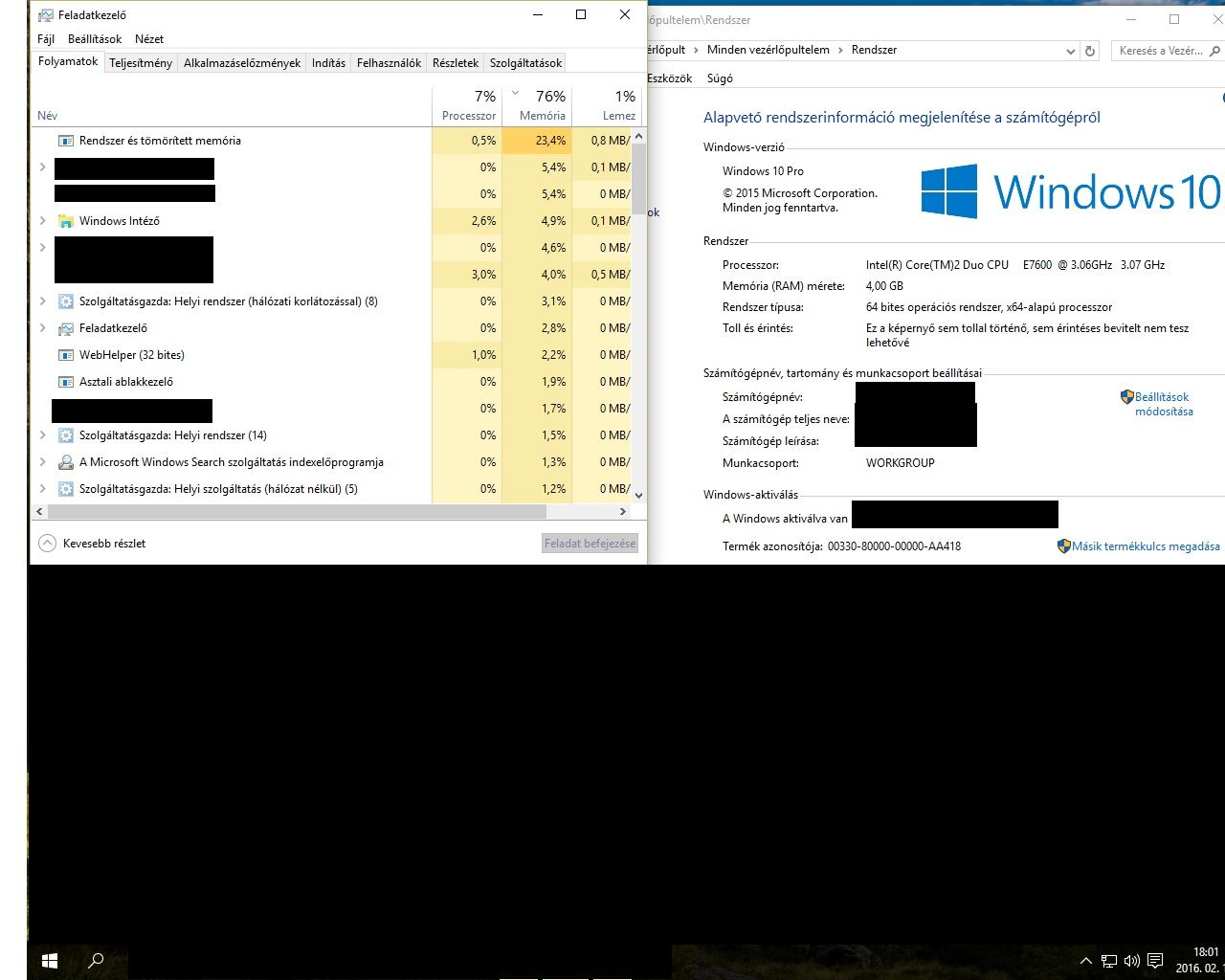Sort by Lemez column header
The image size is (1225, 980).
click(x=606, y=105)
